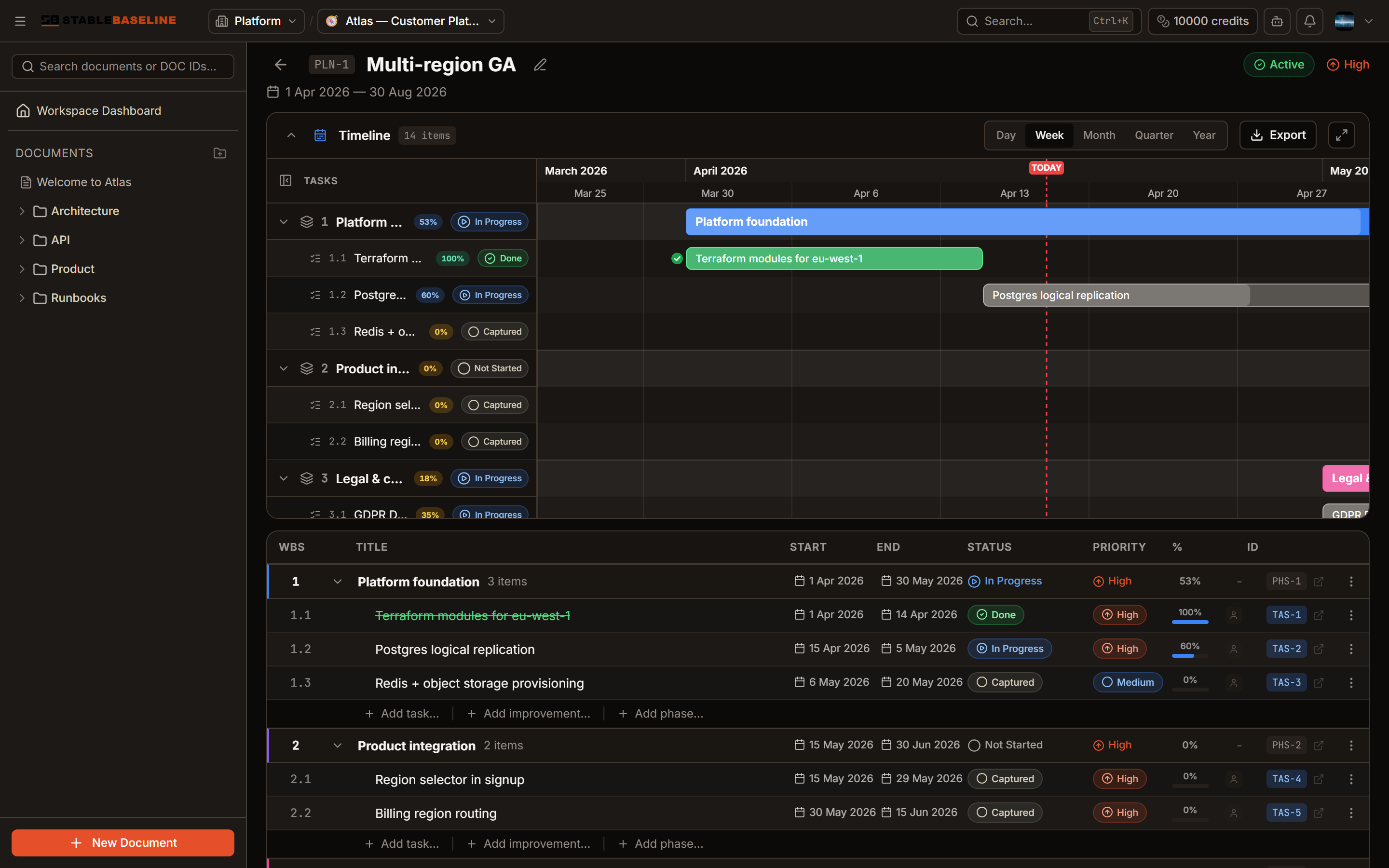Screen dimensions: 1389x868
Task: Focus the Search documents field
Action: (x=123, y=67)
